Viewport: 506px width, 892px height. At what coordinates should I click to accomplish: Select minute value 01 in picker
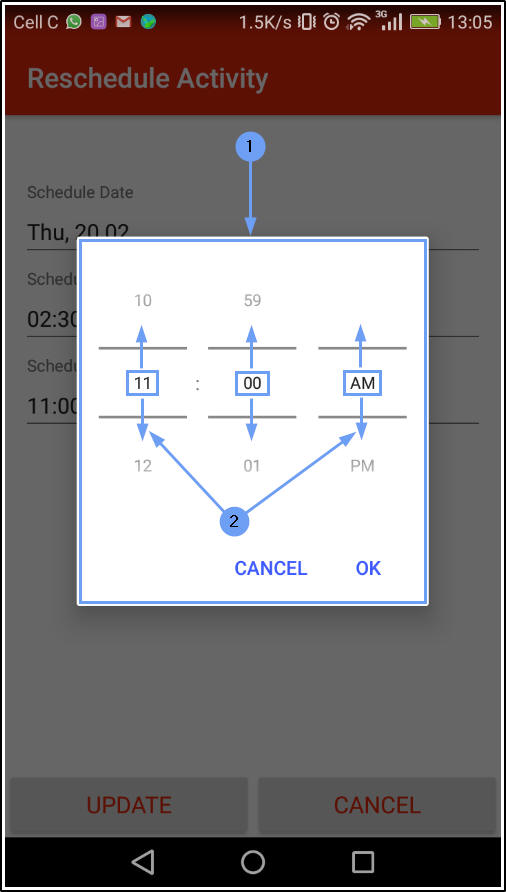[x=252, y=466]
